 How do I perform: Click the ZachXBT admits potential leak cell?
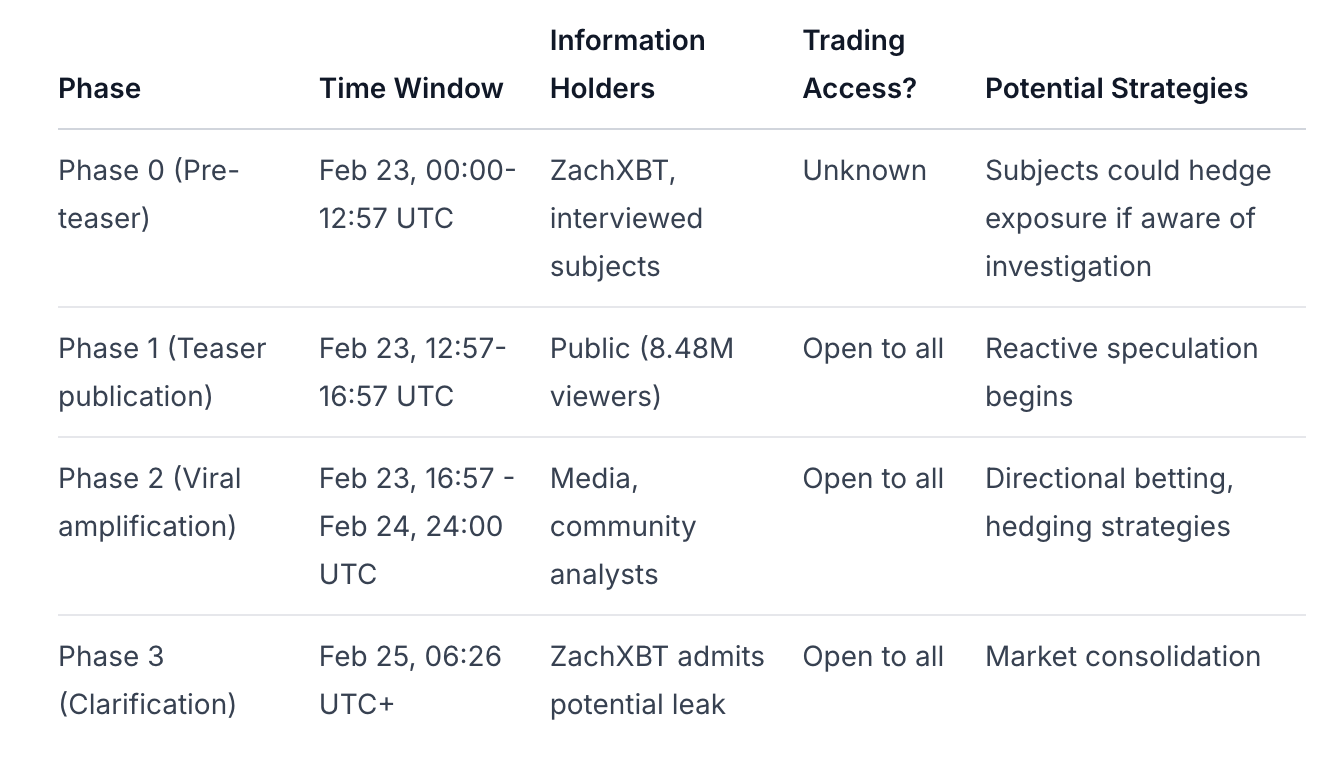click(656, 680)
